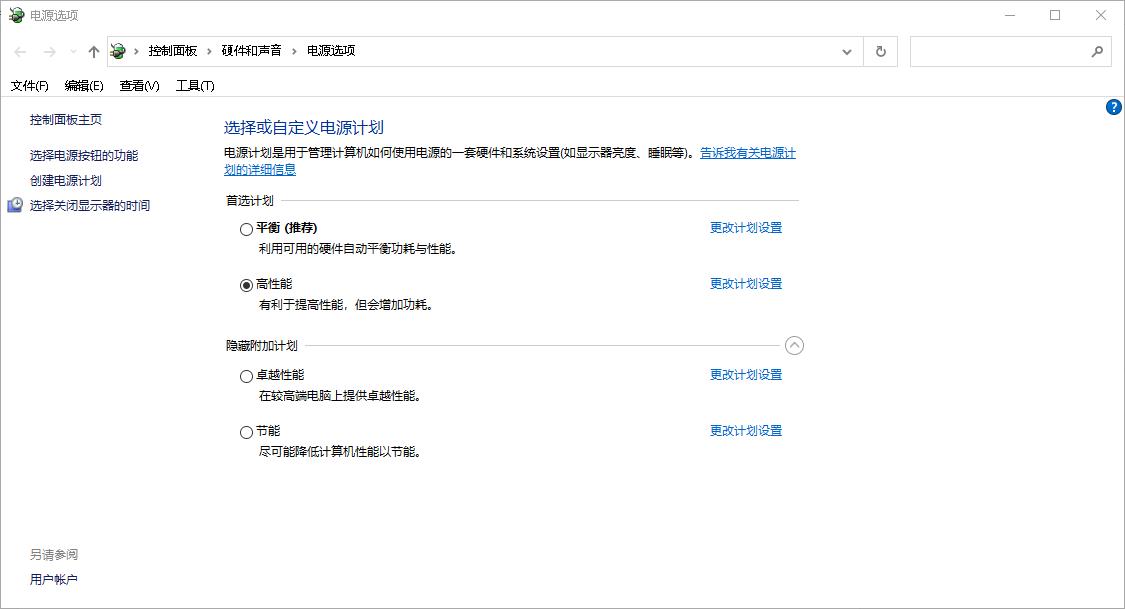The width and height of the screenshot is (1125, 609).
Task: Click the power plug icon in the address bar
Action: click(x=117, y=51)
